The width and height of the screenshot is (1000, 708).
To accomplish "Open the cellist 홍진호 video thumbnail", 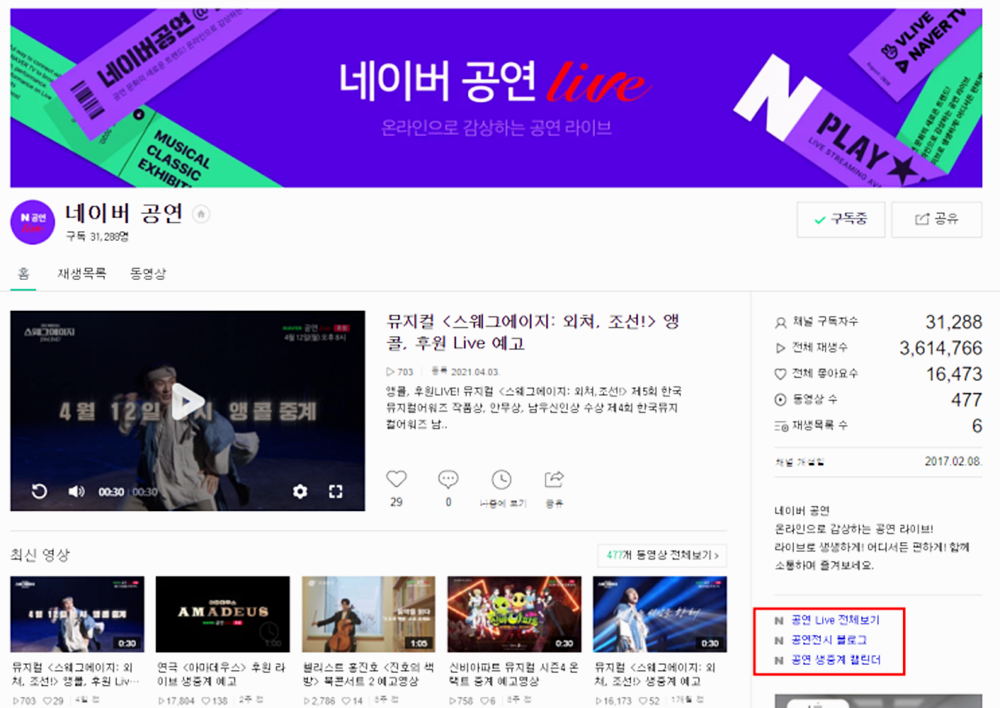I will (369, 614).
